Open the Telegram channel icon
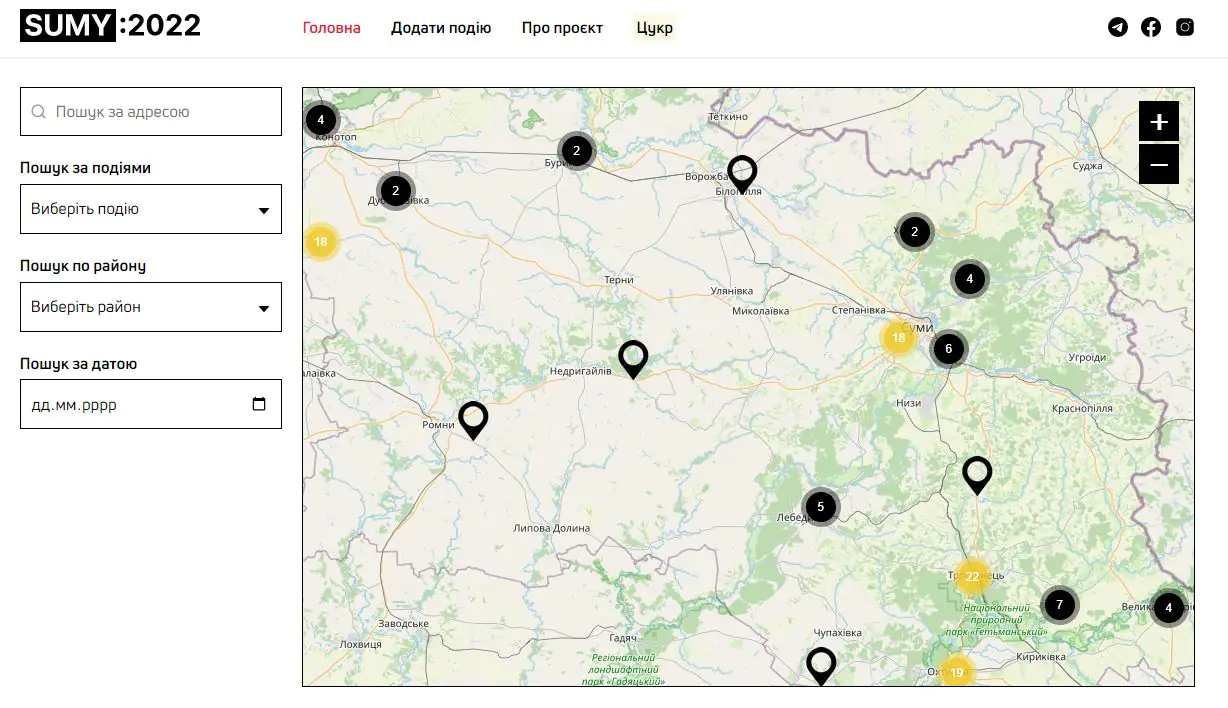The height and width of the screenshot is (708, 1228). tap(1117, 27)
